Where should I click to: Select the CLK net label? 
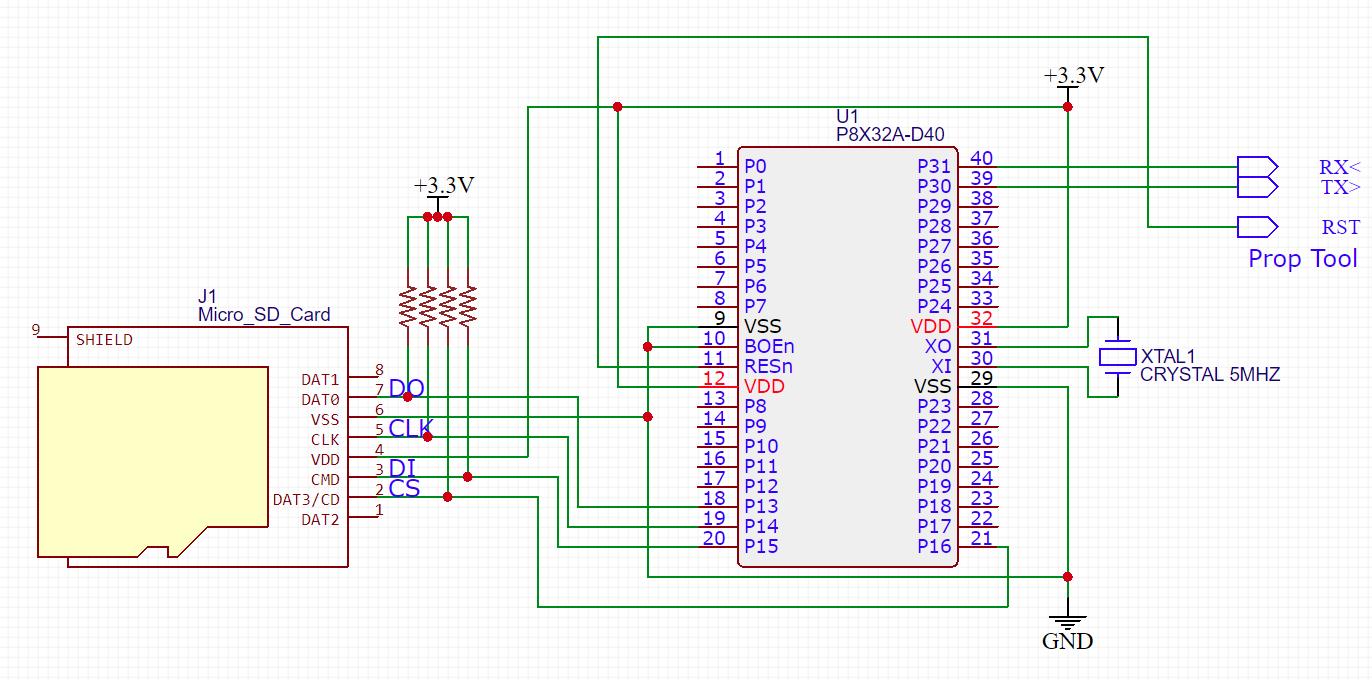(410, 428)
